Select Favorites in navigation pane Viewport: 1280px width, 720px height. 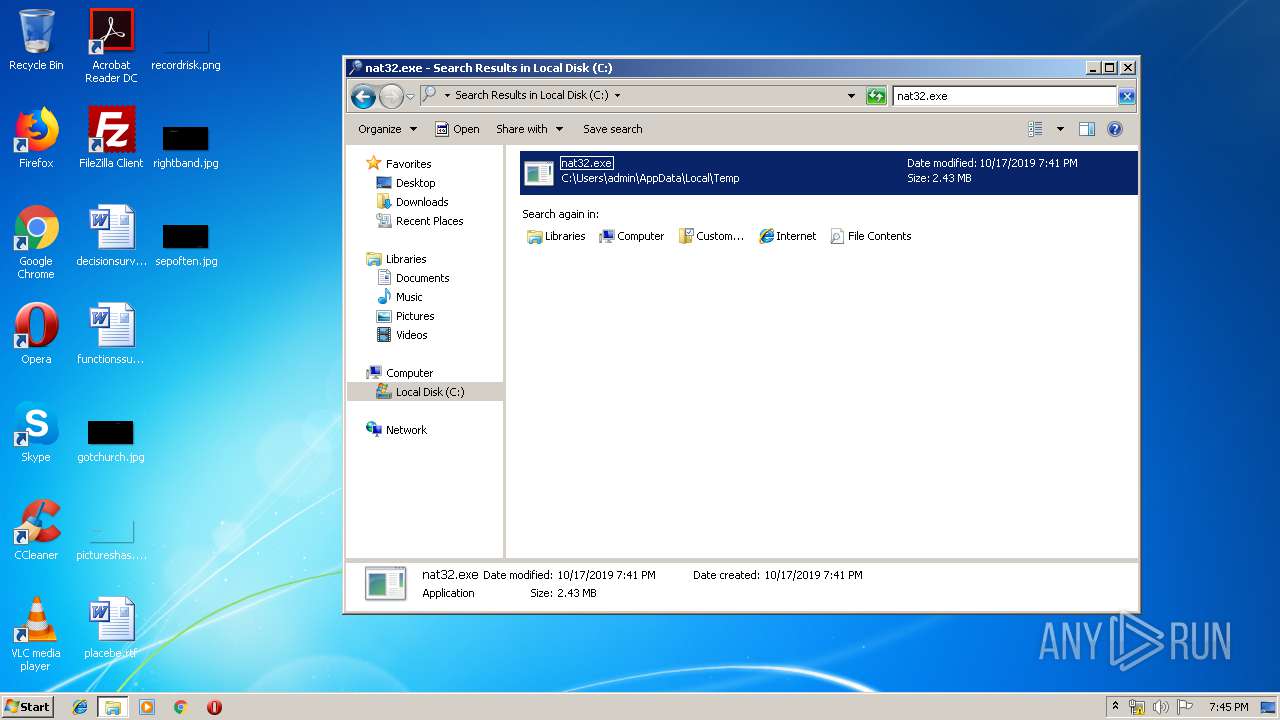pos(399,164)
